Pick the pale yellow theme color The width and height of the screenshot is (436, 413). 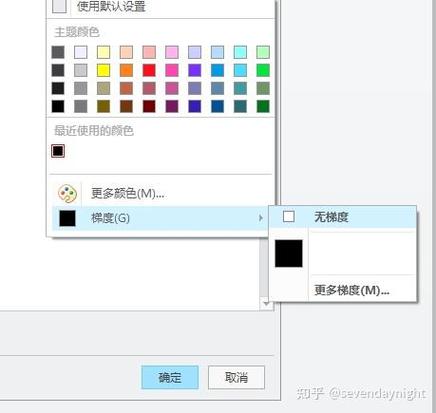tap(103, 52)
